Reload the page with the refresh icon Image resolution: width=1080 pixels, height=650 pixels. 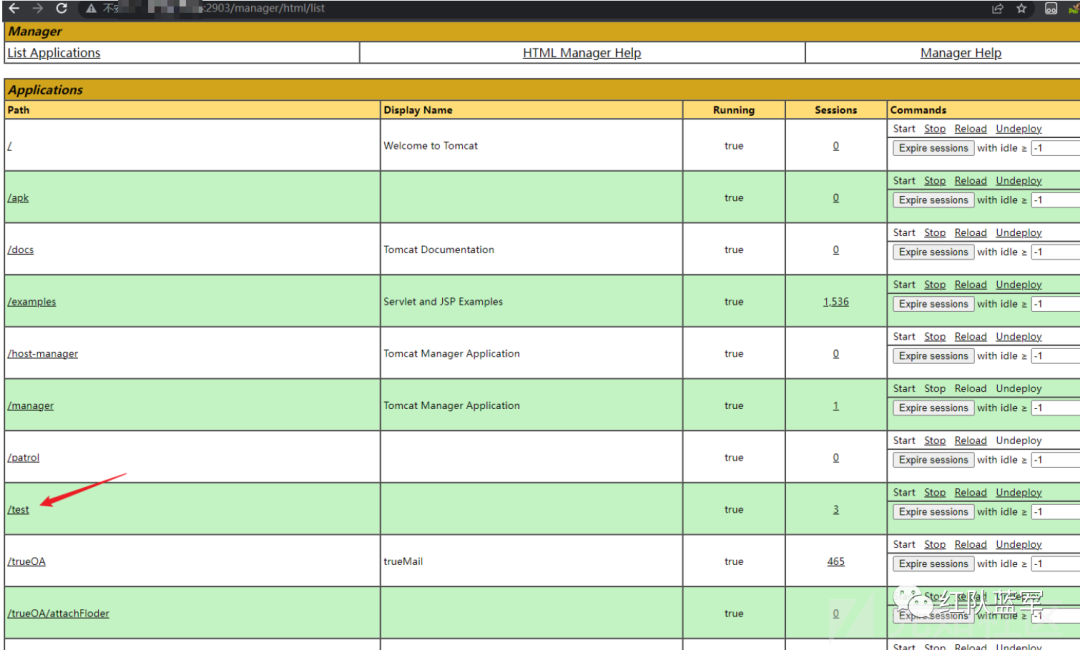coord(61,8)
